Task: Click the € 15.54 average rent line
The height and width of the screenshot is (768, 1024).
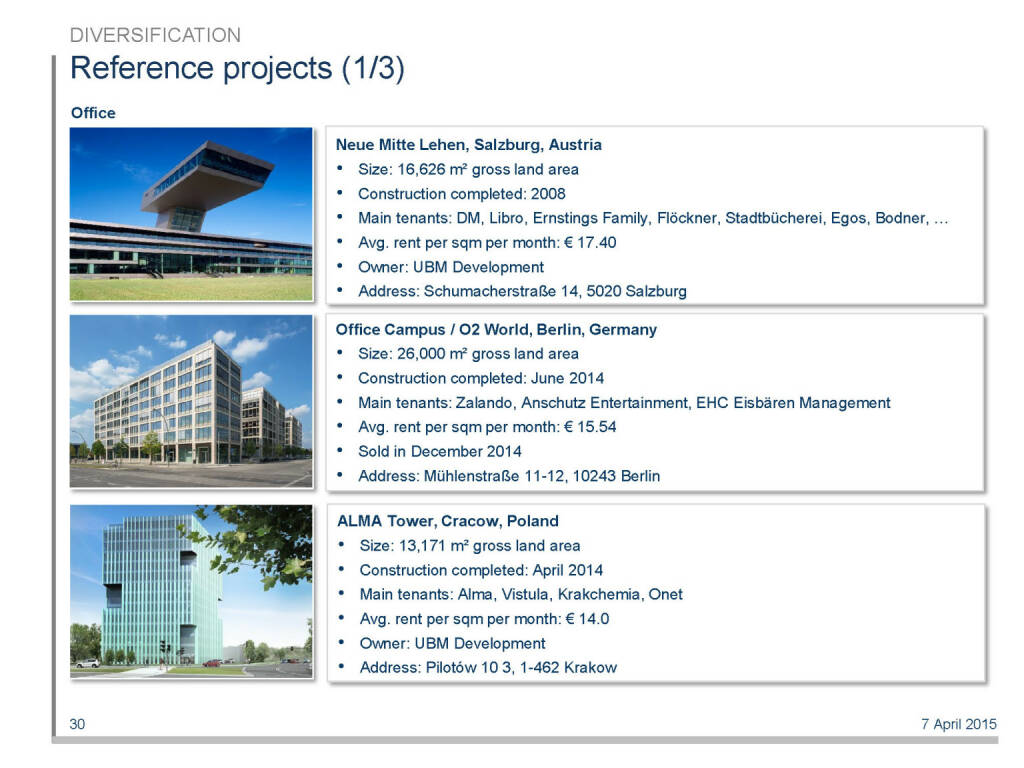Action: click(x=487, y=427)
